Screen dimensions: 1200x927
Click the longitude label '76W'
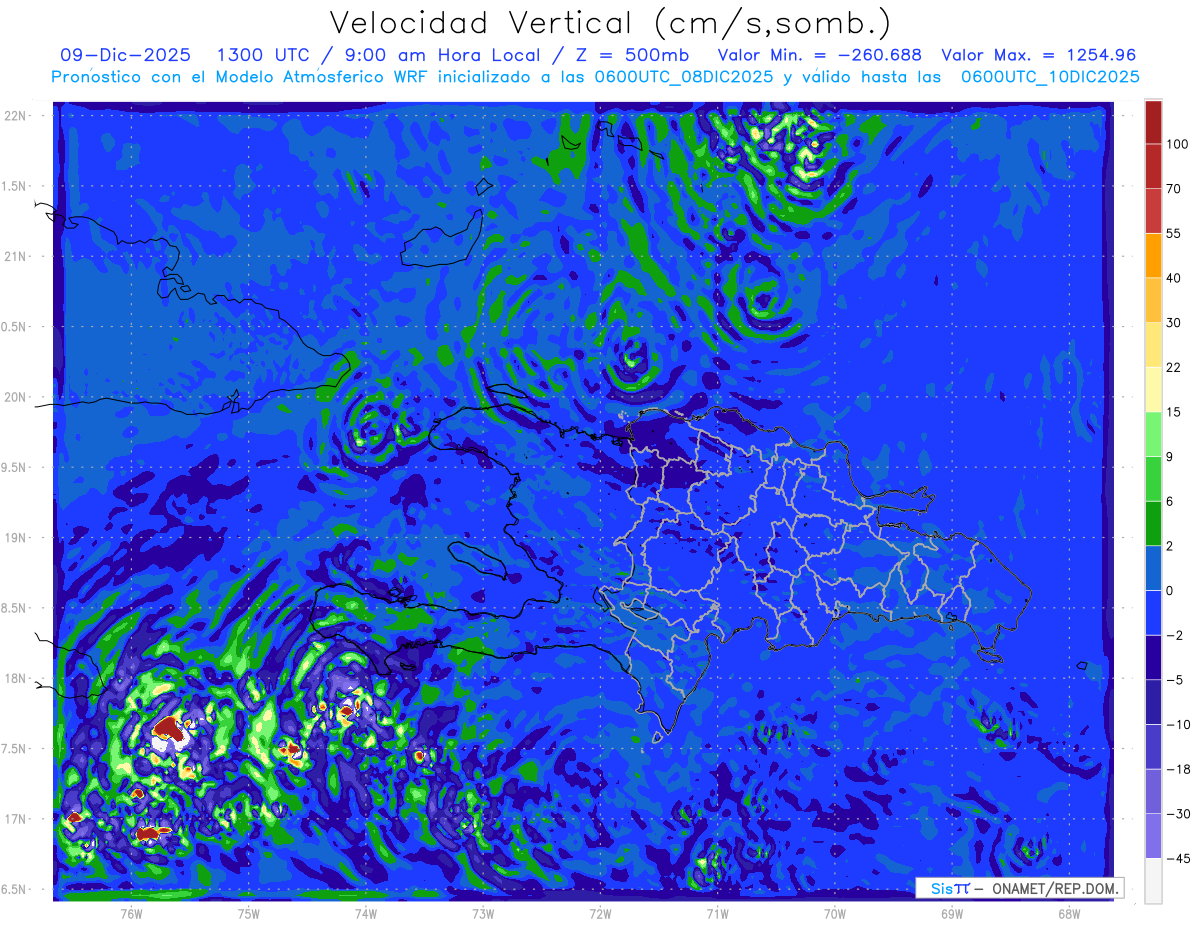click(x=131, y=914)
